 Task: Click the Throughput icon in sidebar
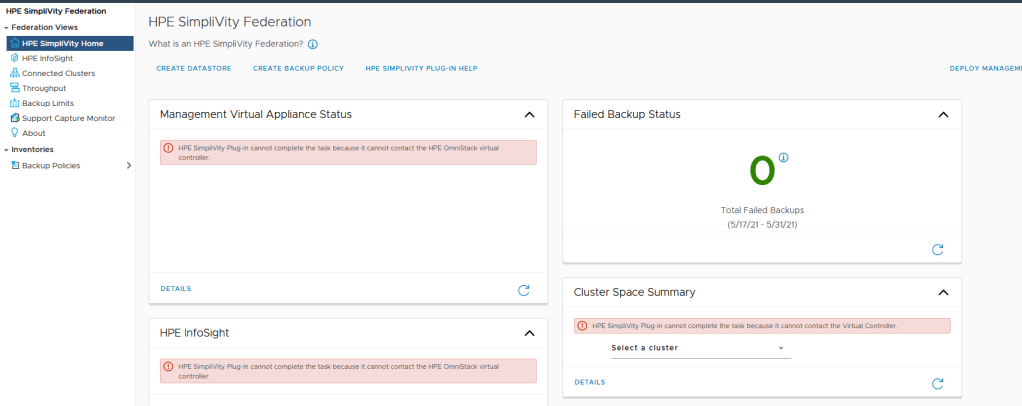(14, 88)
